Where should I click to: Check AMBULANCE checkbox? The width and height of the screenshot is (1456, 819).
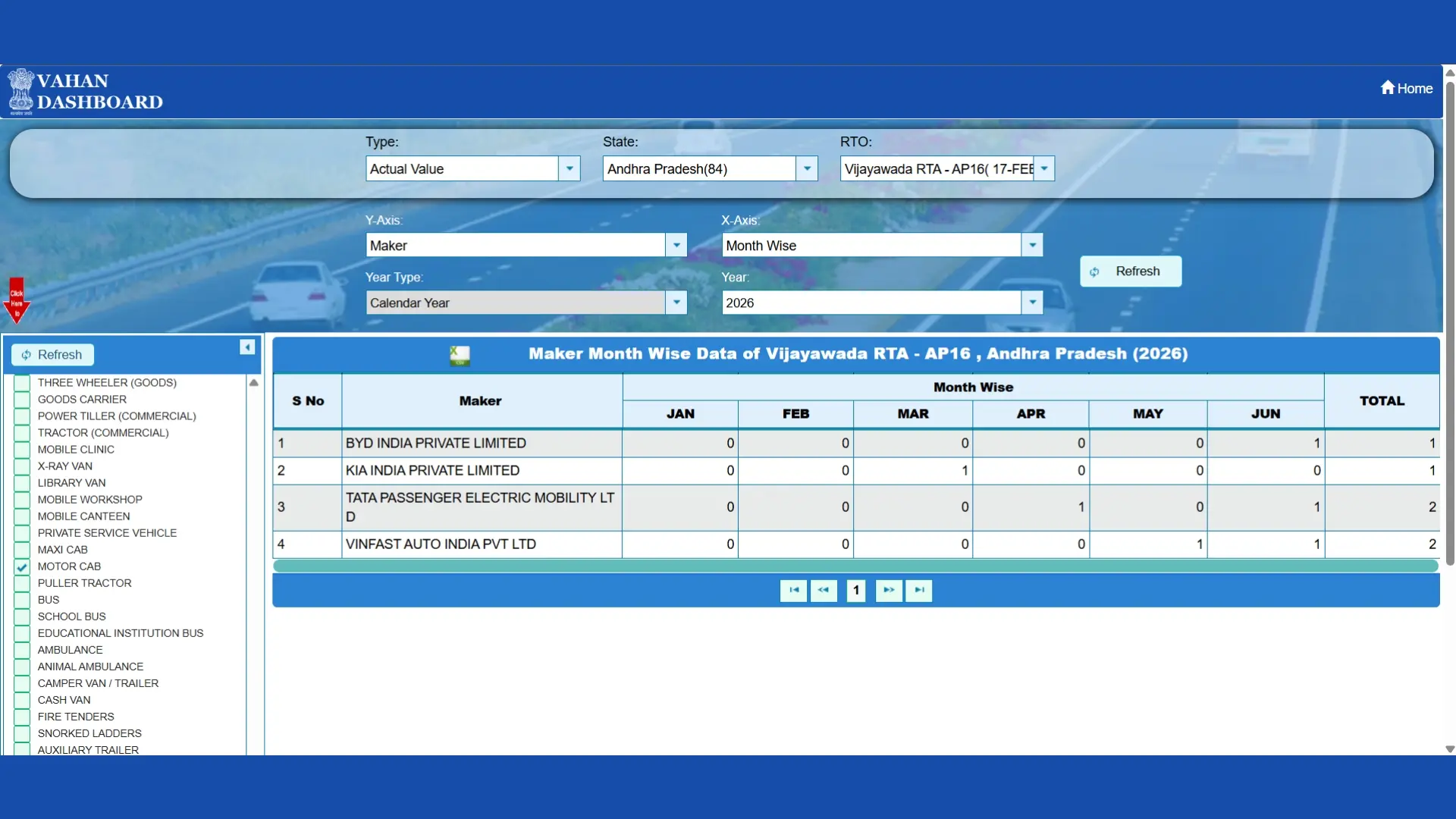tap(22, 650)
